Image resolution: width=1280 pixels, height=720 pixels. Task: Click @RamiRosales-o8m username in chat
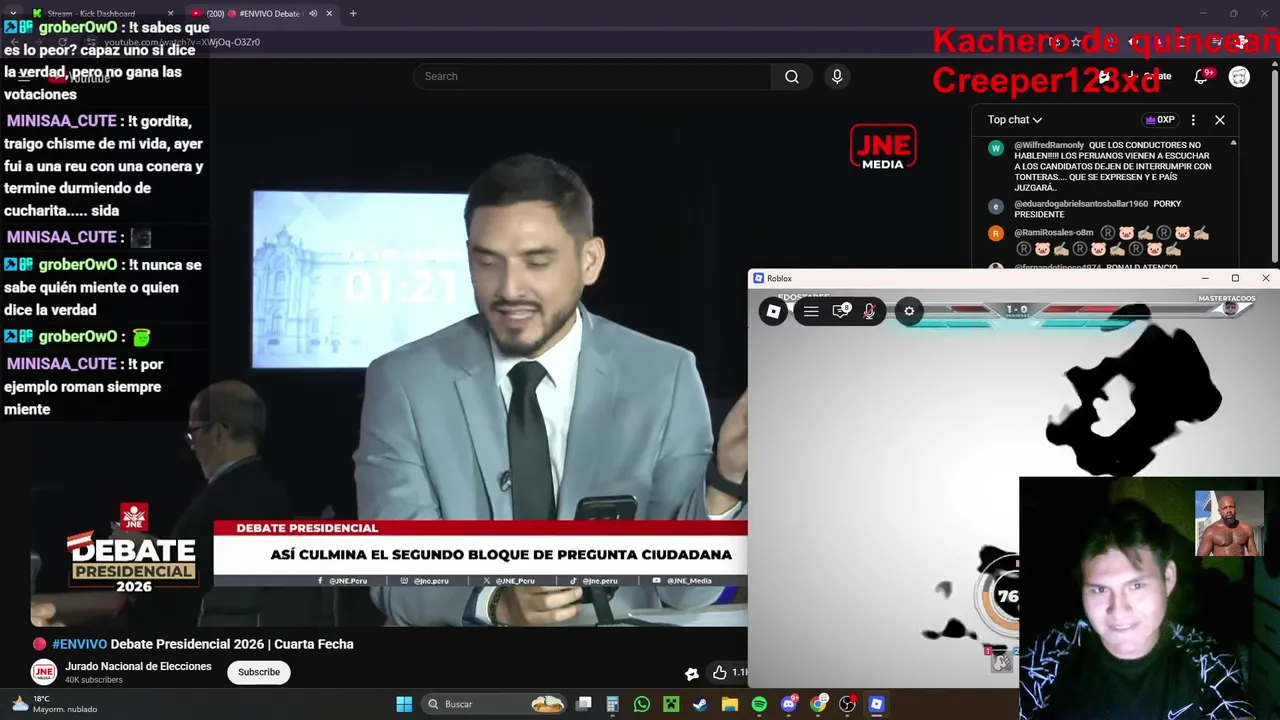coord(1054,233)
